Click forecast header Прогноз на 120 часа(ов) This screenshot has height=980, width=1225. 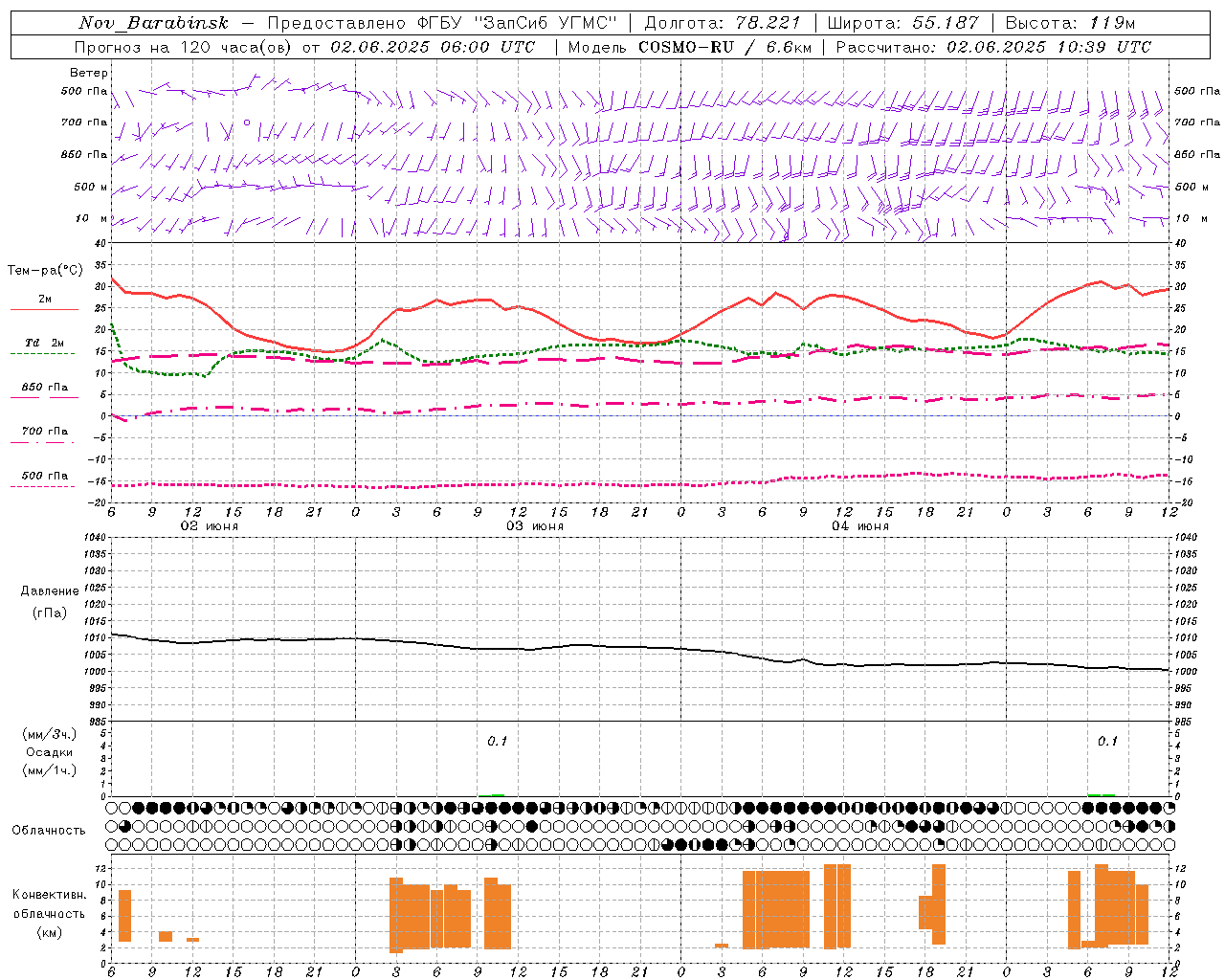[184, 47]
